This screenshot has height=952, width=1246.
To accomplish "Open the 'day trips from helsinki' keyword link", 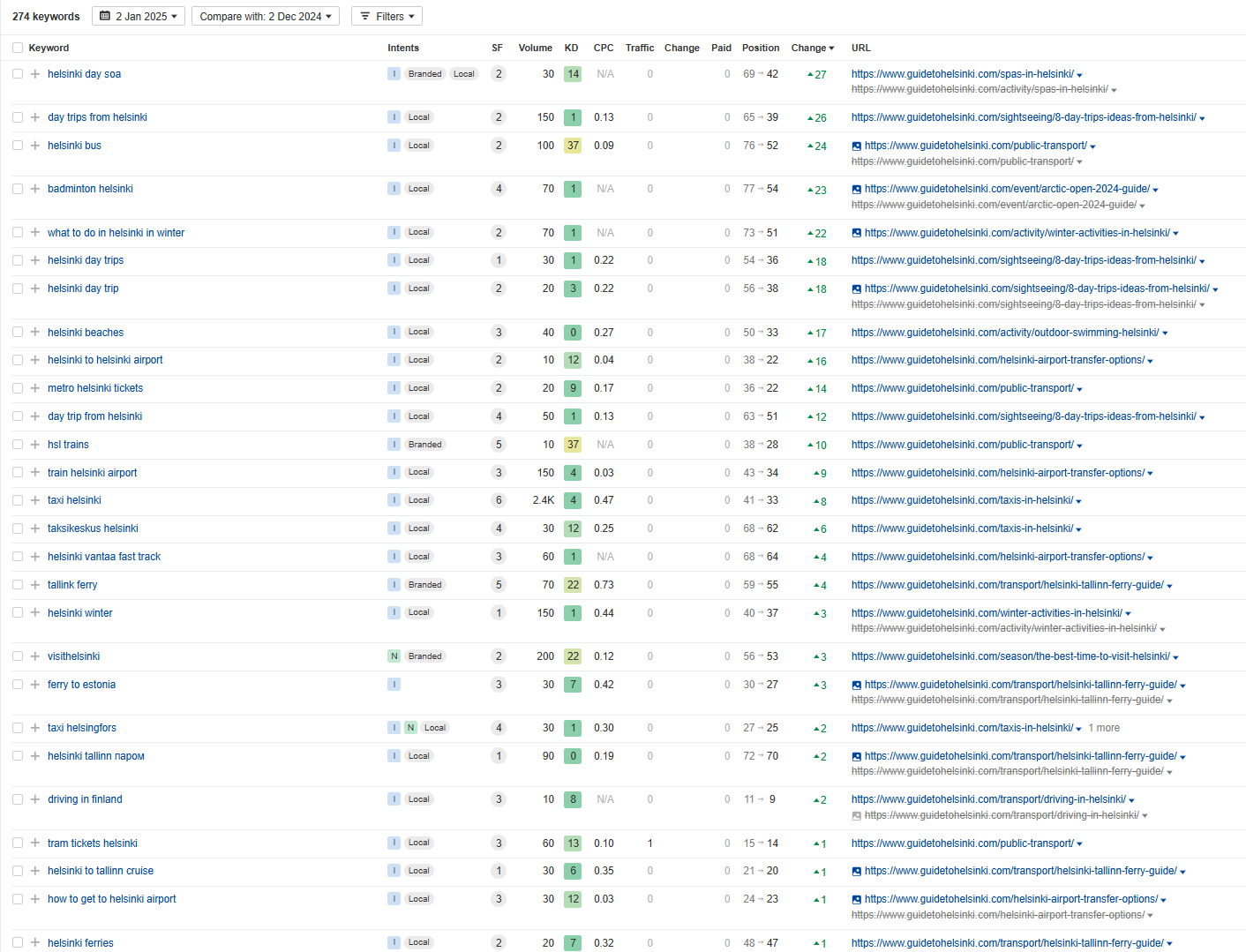I will point(97,117).
